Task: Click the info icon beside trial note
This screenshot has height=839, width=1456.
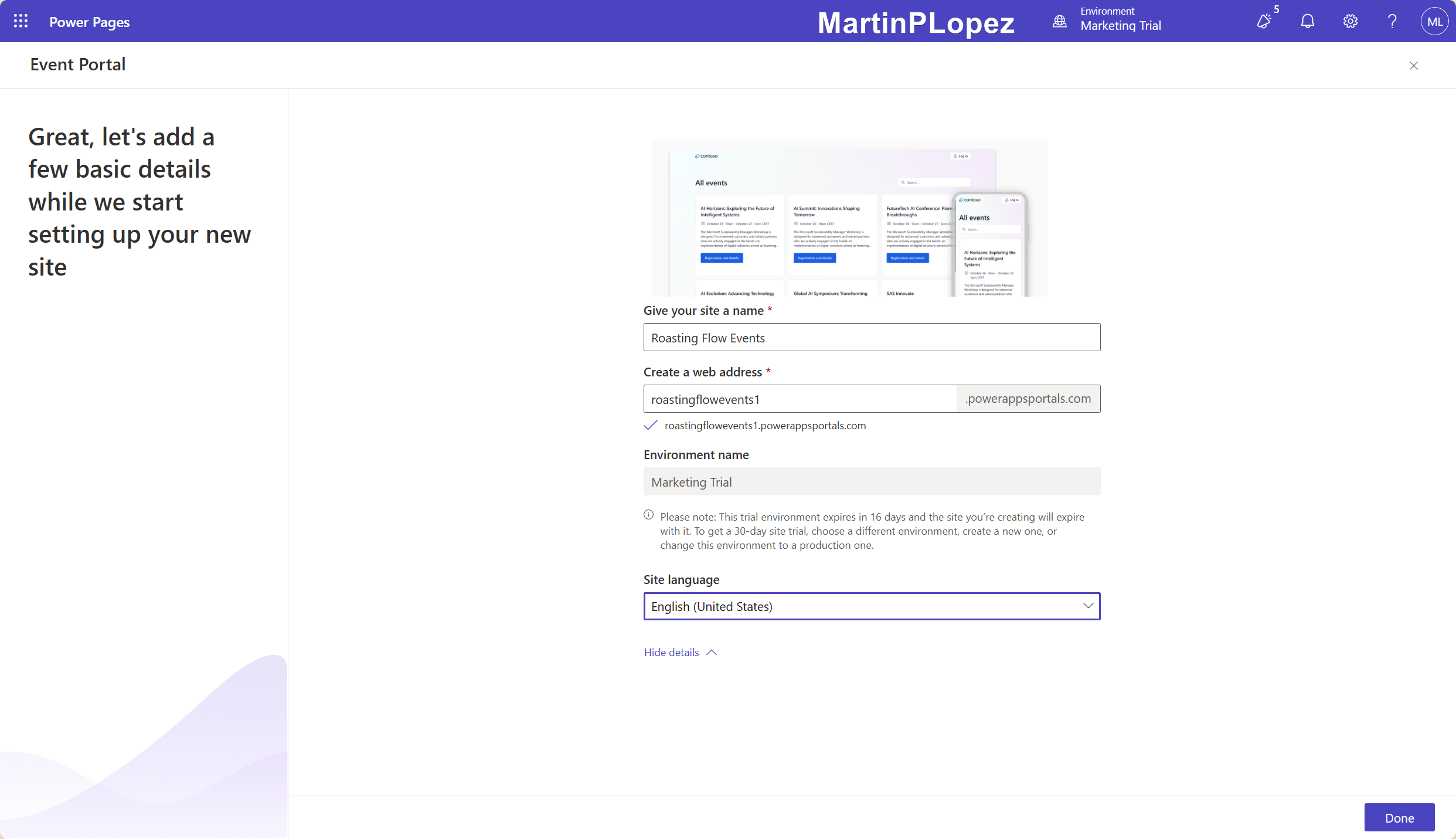Action: point(648,515)
